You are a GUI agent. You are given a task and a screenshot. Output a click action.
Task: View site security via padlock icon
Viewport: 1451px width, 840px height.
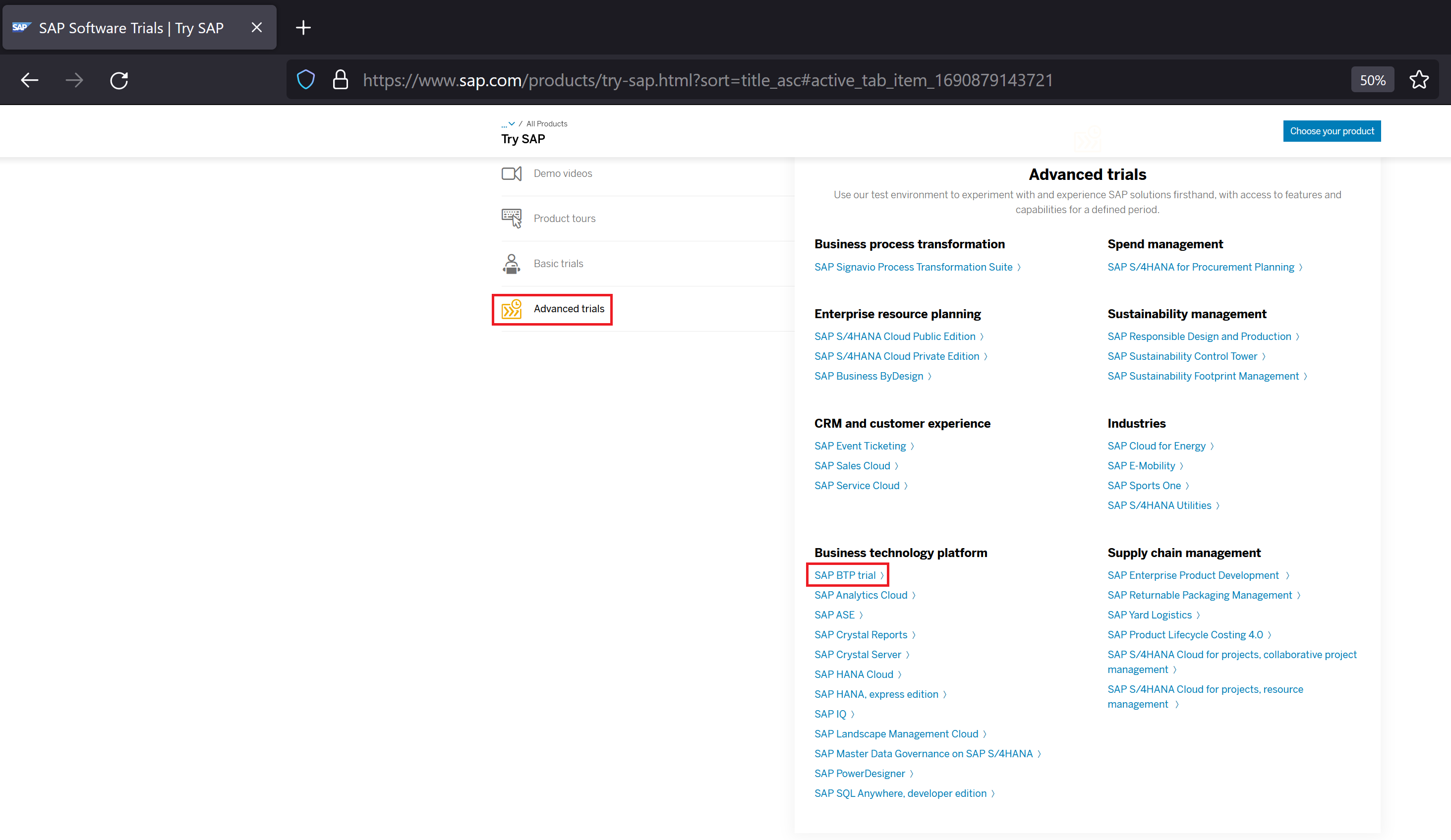point(340,80)
